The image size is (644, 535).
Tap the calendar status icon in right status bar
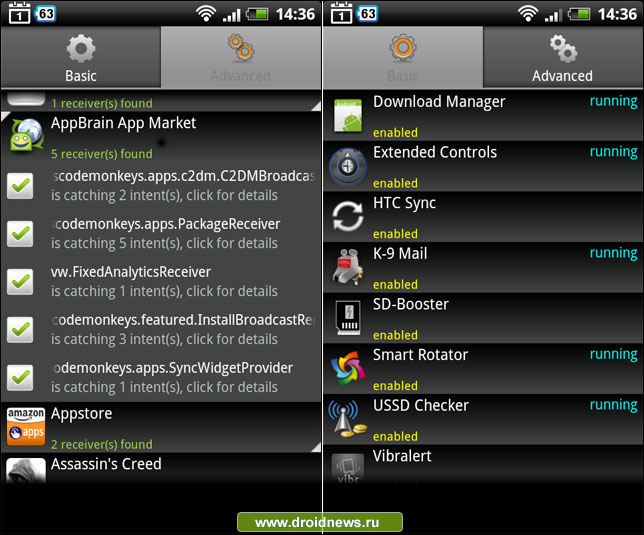[x=342, y=13]
